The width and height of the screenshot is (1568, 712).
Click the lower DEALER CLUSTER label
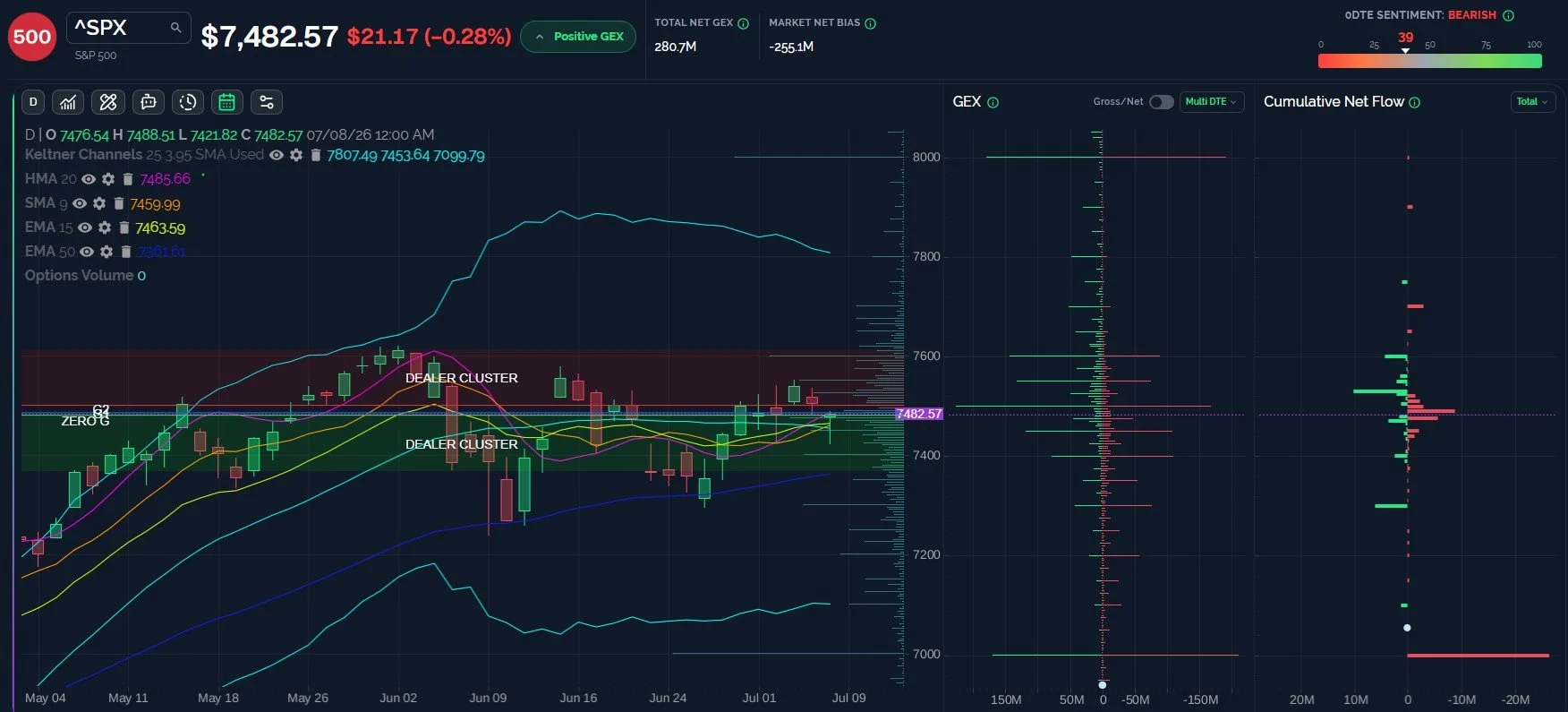(462, 444)
